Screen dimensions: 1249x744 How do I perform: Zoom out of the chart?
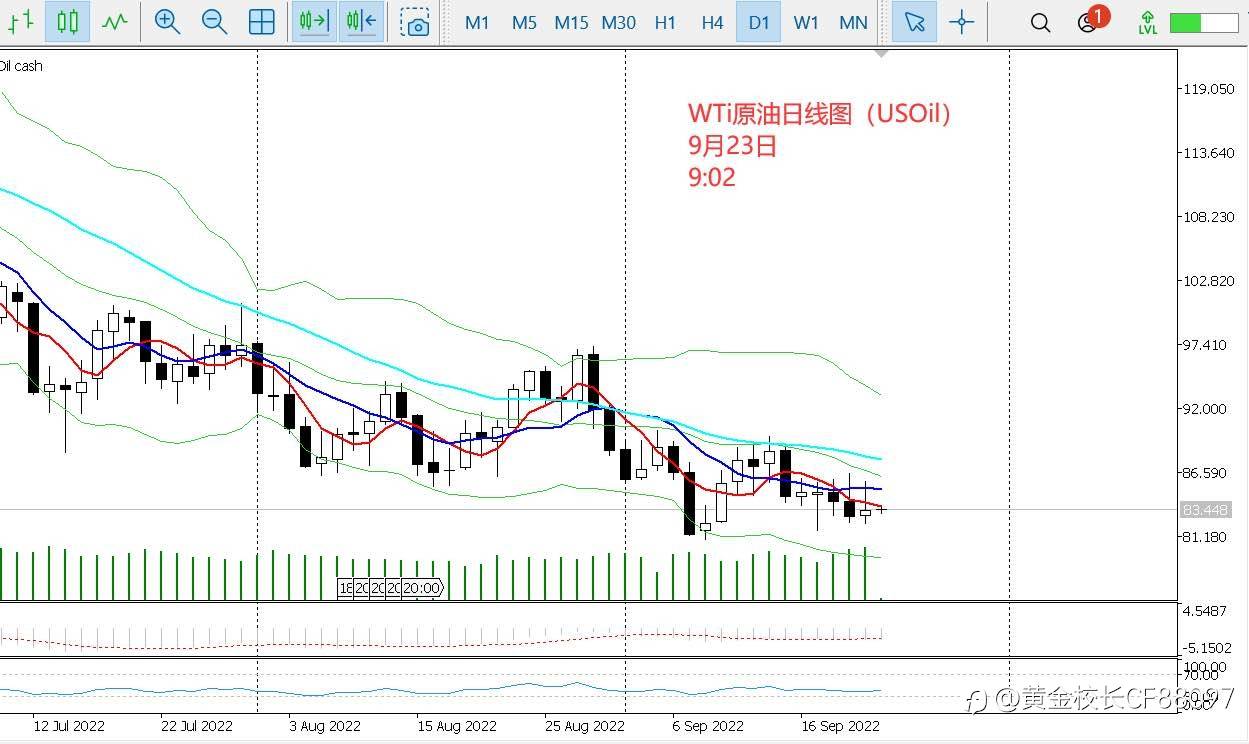(214, 21)
